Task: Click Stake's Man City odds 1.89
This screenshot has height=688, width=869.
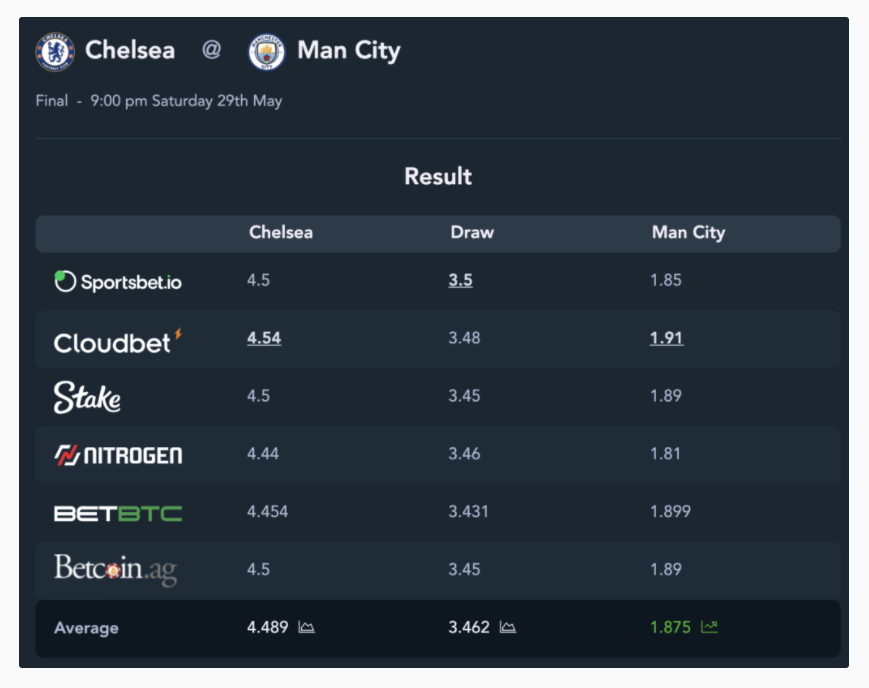Action: pyautogui.click(x=666, y=396)
